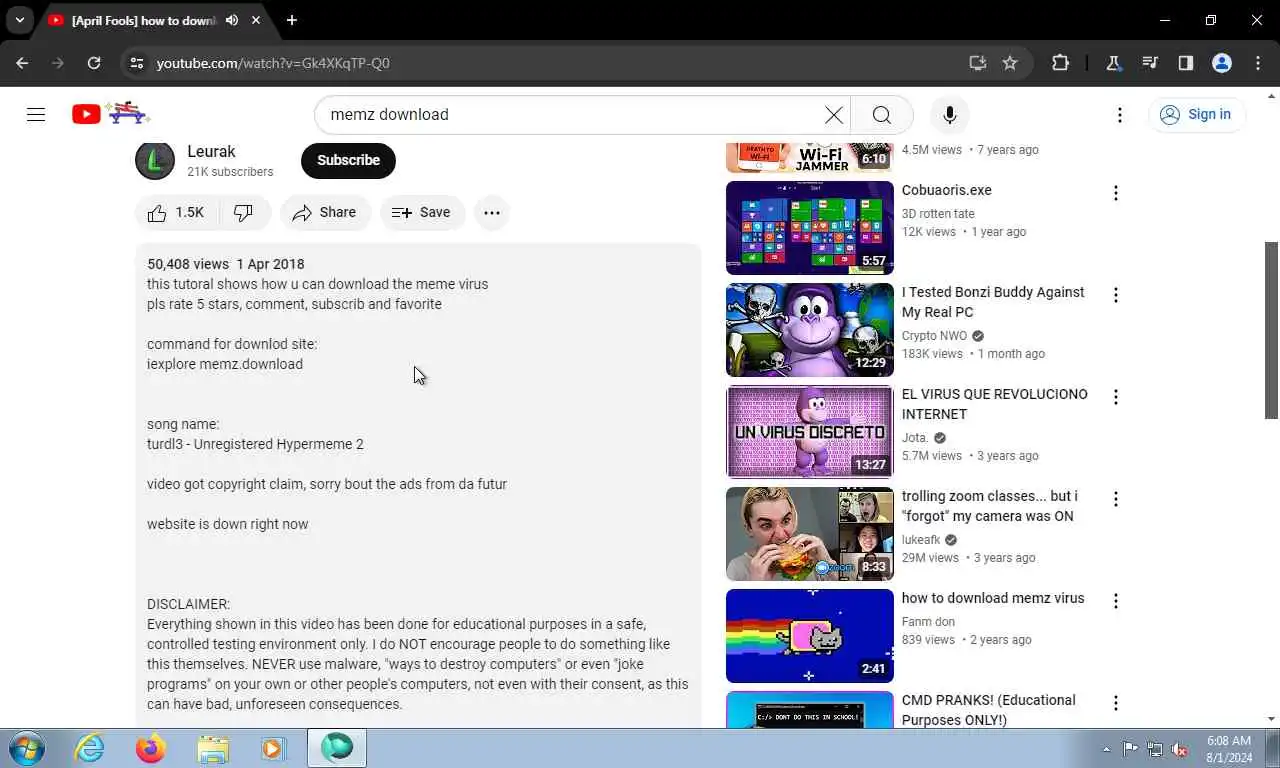Open CMD PRANKS Educational Purposes video title
Screen dimensions: 1280x768
point(988,710)
